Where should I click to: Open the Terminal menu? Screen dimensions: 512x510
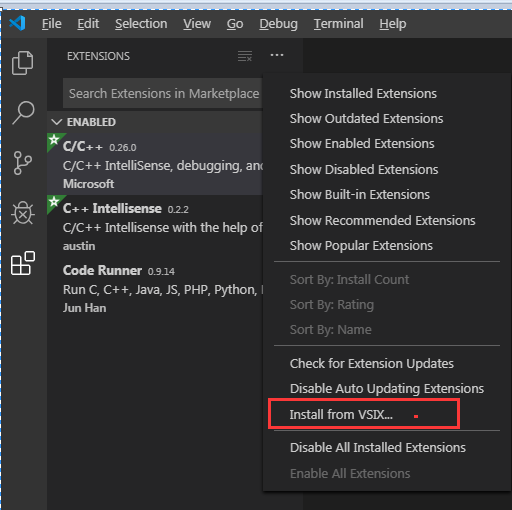pyautogui.click(x=338, y=24)
